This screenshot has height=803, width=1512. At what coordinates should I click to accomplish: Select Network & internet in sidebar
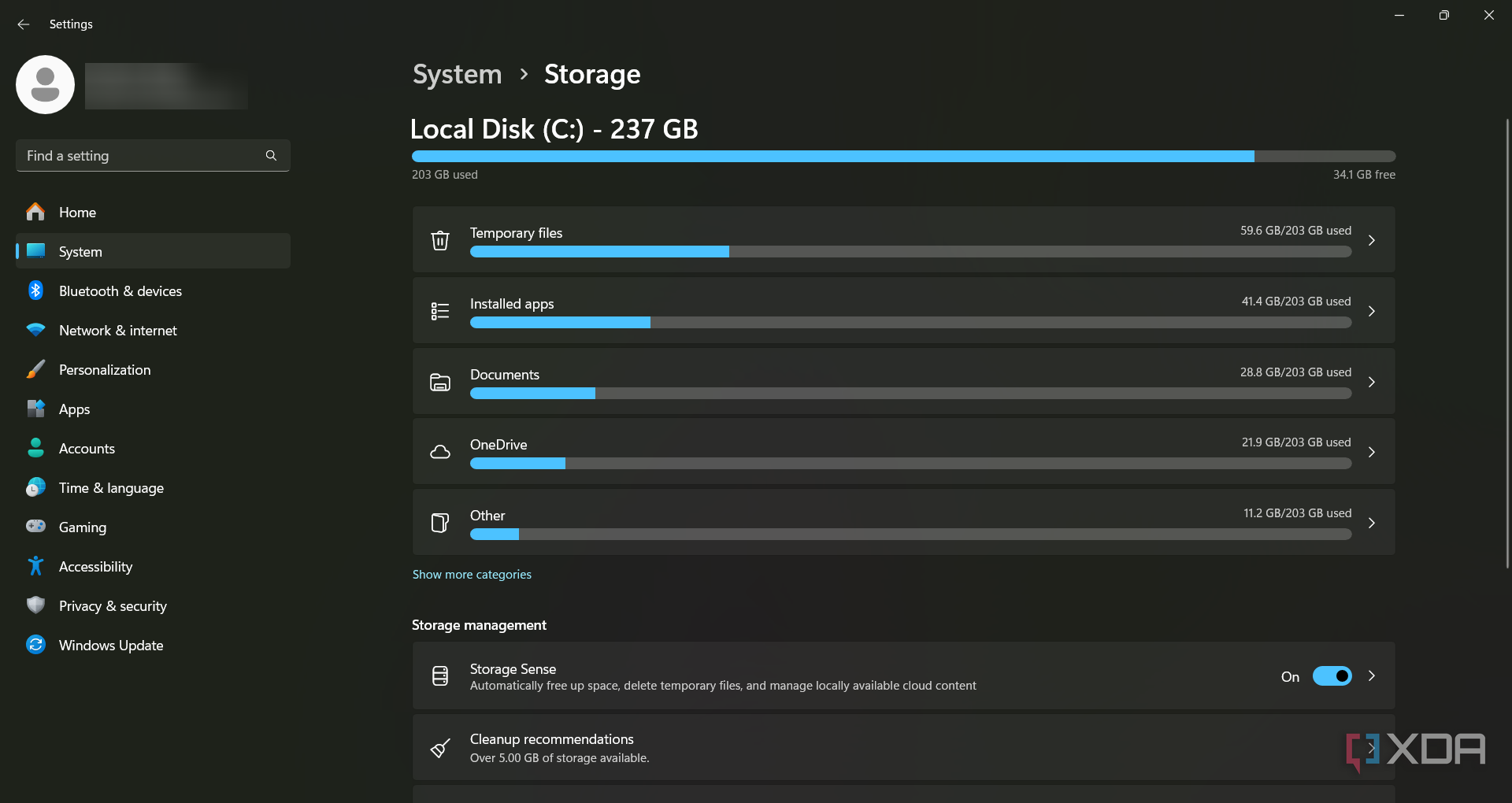point(118,331)
